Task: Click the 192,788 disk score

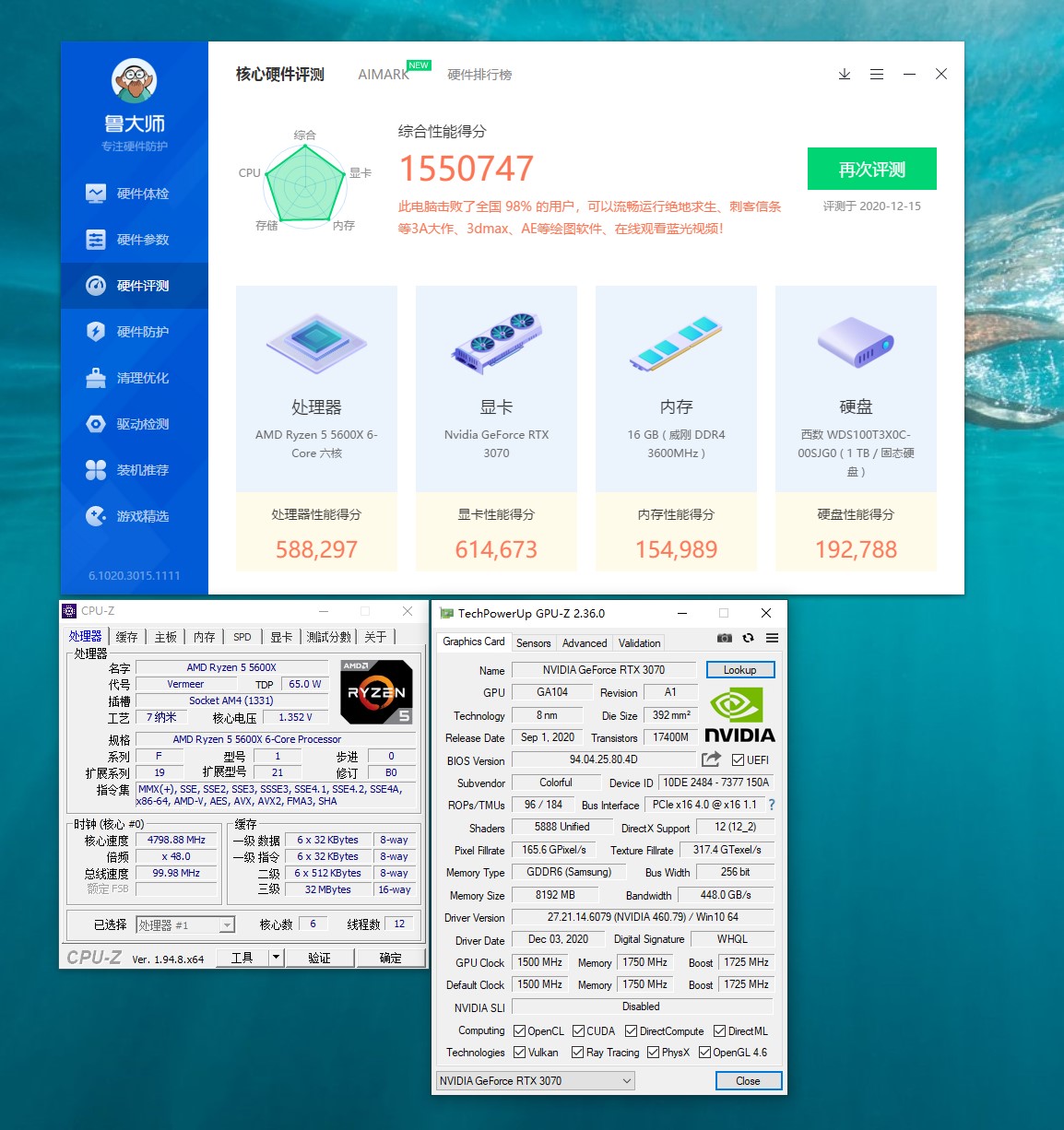Action: 856,550
